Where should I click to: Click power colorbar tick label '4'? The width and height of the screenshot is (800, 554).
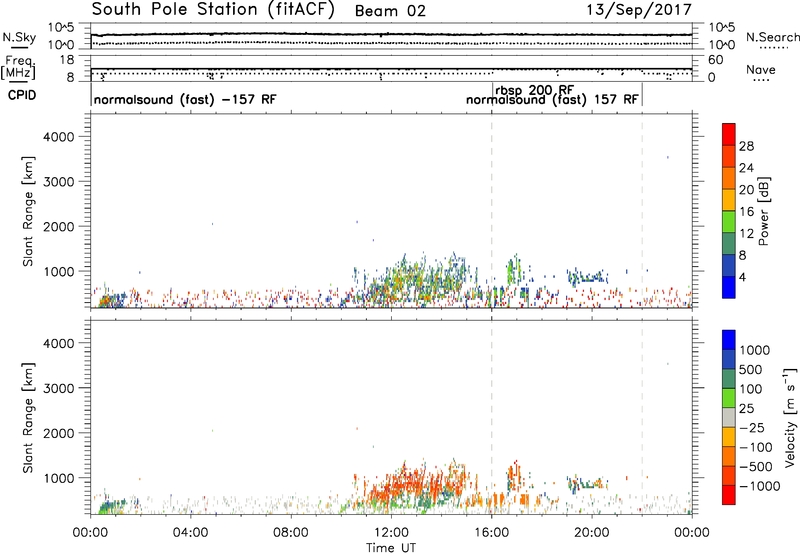coord(742,277)
